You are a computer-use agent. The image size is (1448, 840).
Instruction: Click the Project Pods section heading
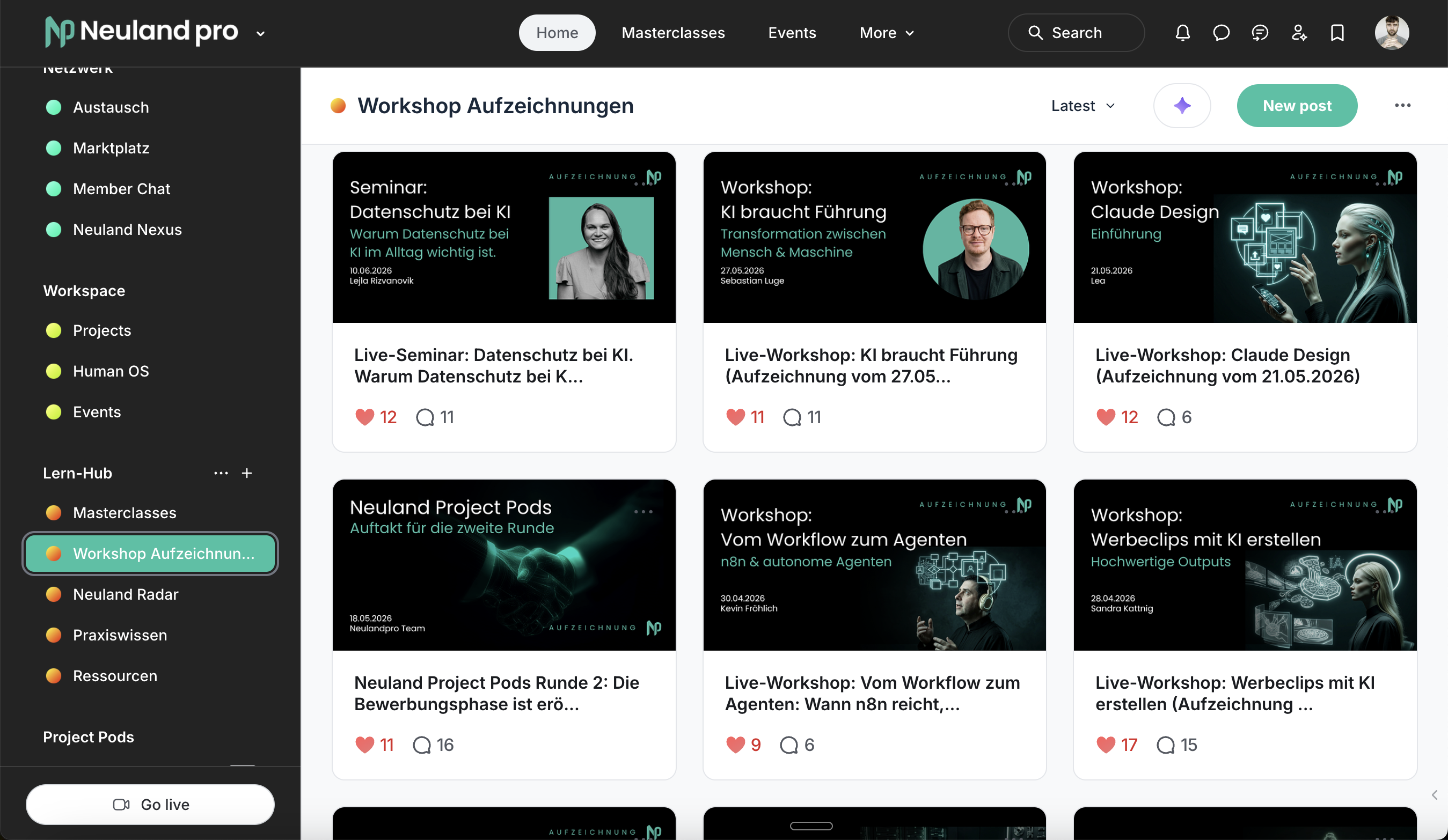89,737
